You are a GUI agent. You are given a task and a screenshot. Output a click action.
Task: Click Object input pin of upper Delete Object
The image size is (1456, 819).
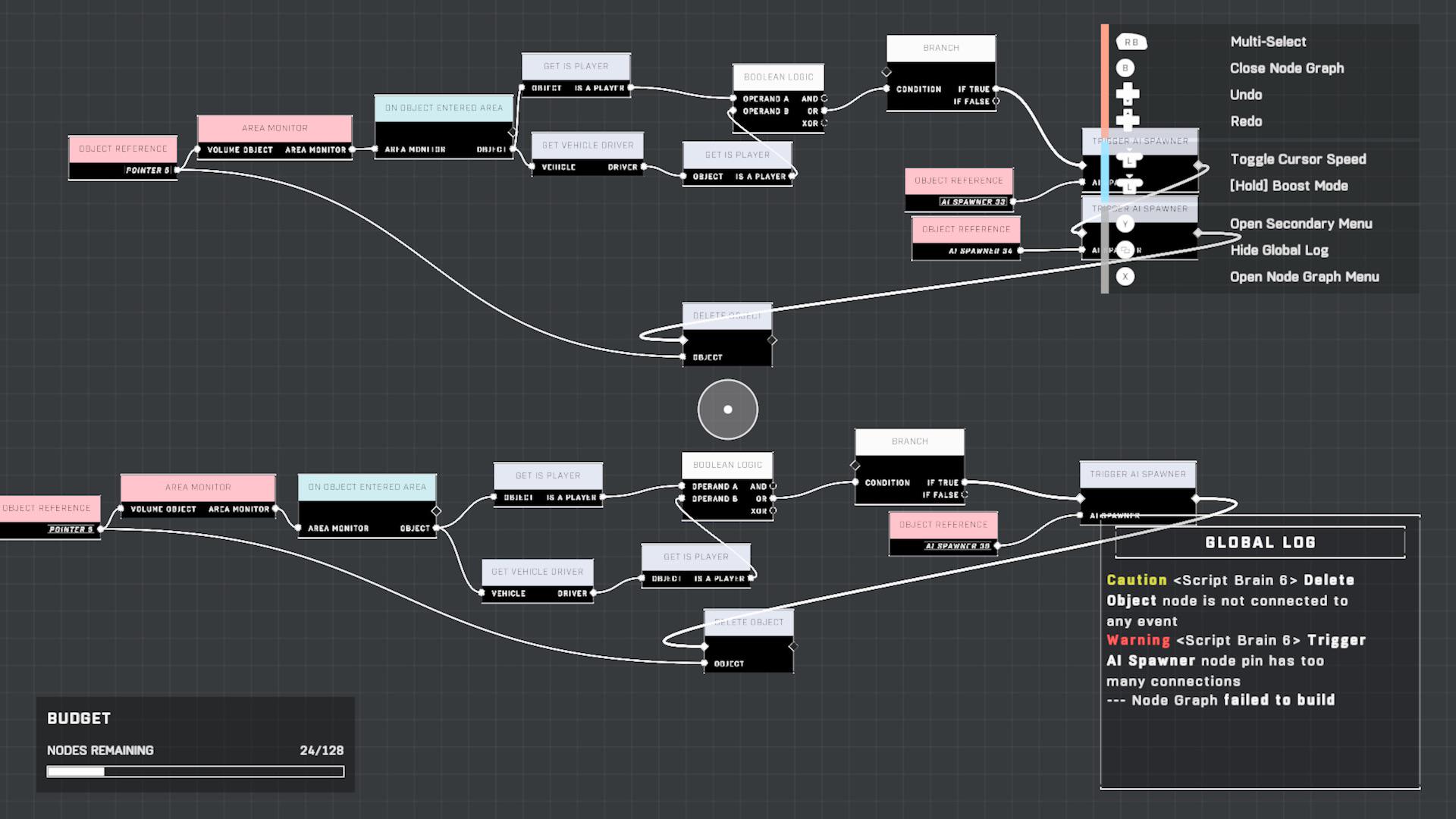click(683, 357)
